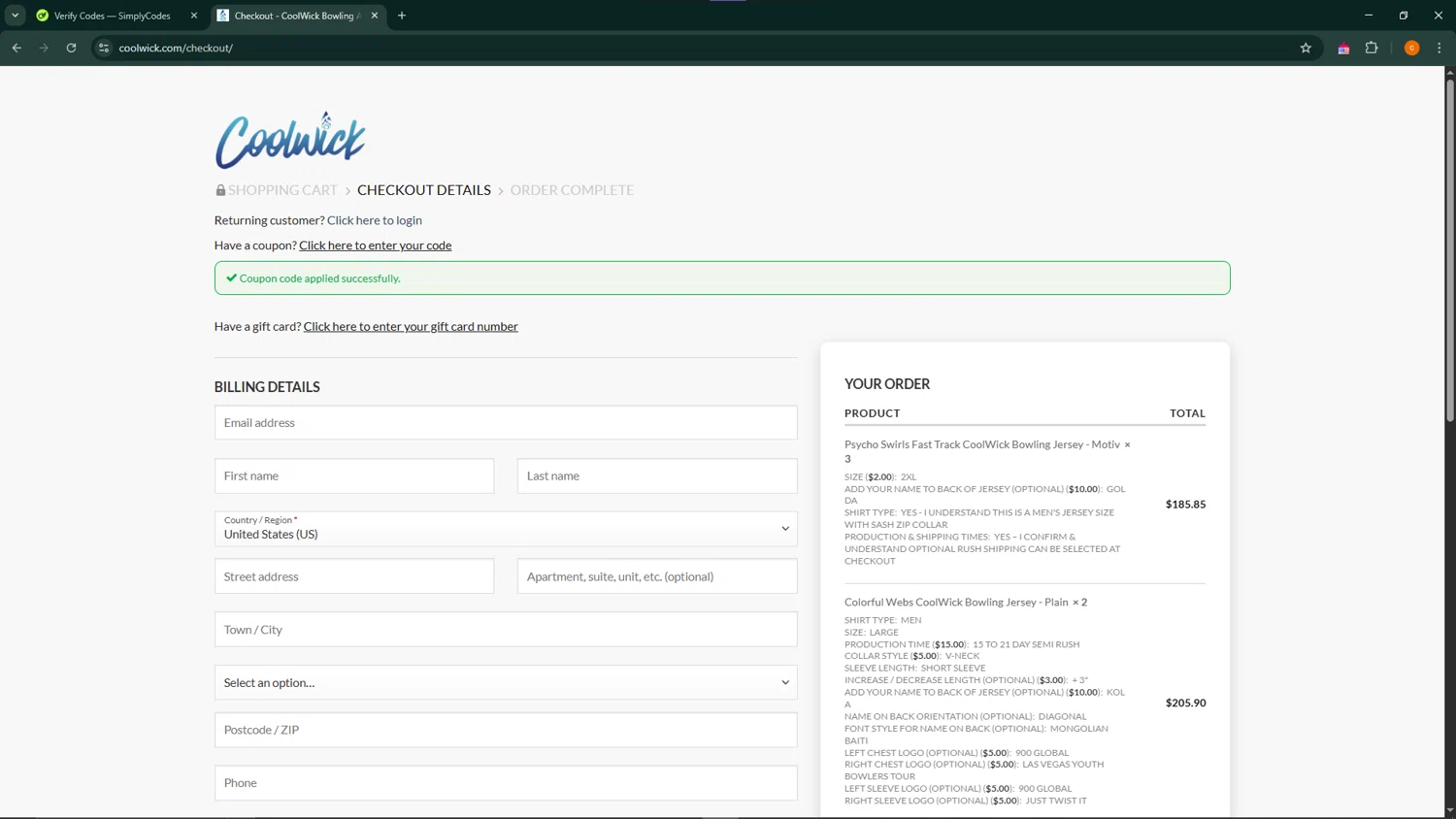Click the forward navigation arrow
The width and height of the screenshot is (1456, 819).
pyautogui.click(x=44, y=48)
